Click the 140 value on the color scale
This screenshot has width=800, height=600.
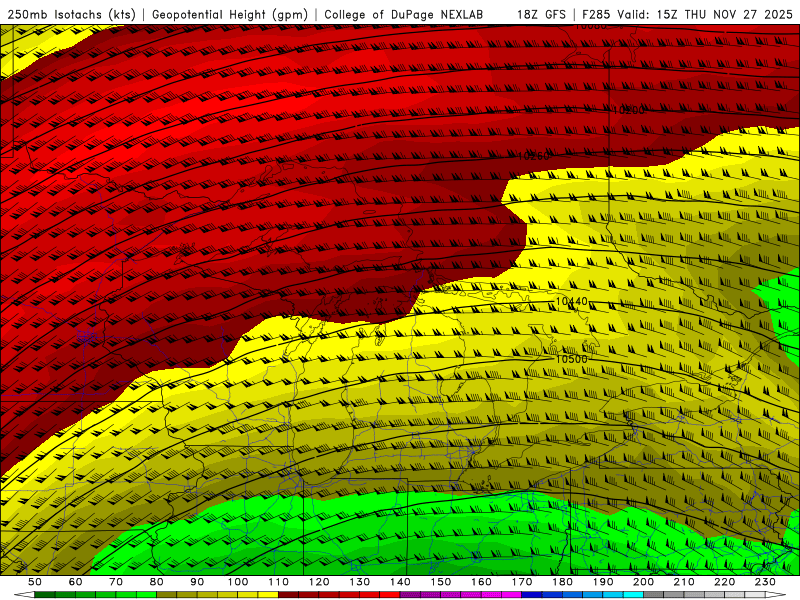point(401,582)
